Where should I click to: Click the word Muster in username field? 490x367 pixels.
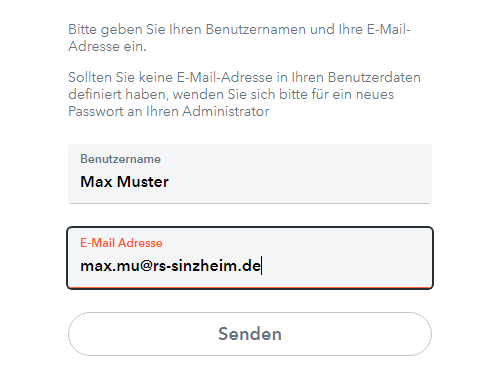tap(143, 182)
